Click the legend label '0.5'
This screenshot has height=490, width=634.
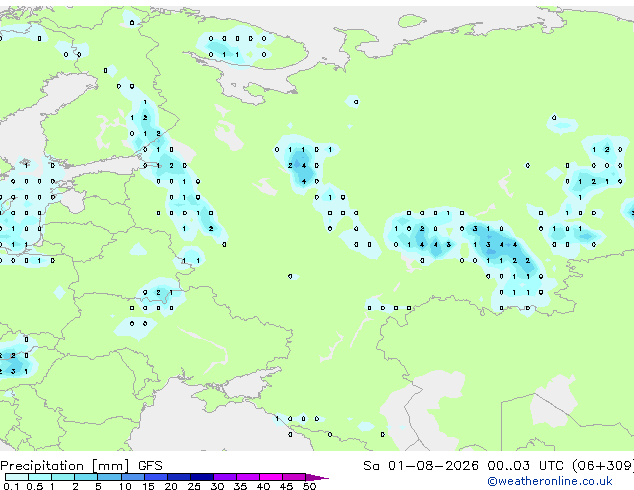34,486
